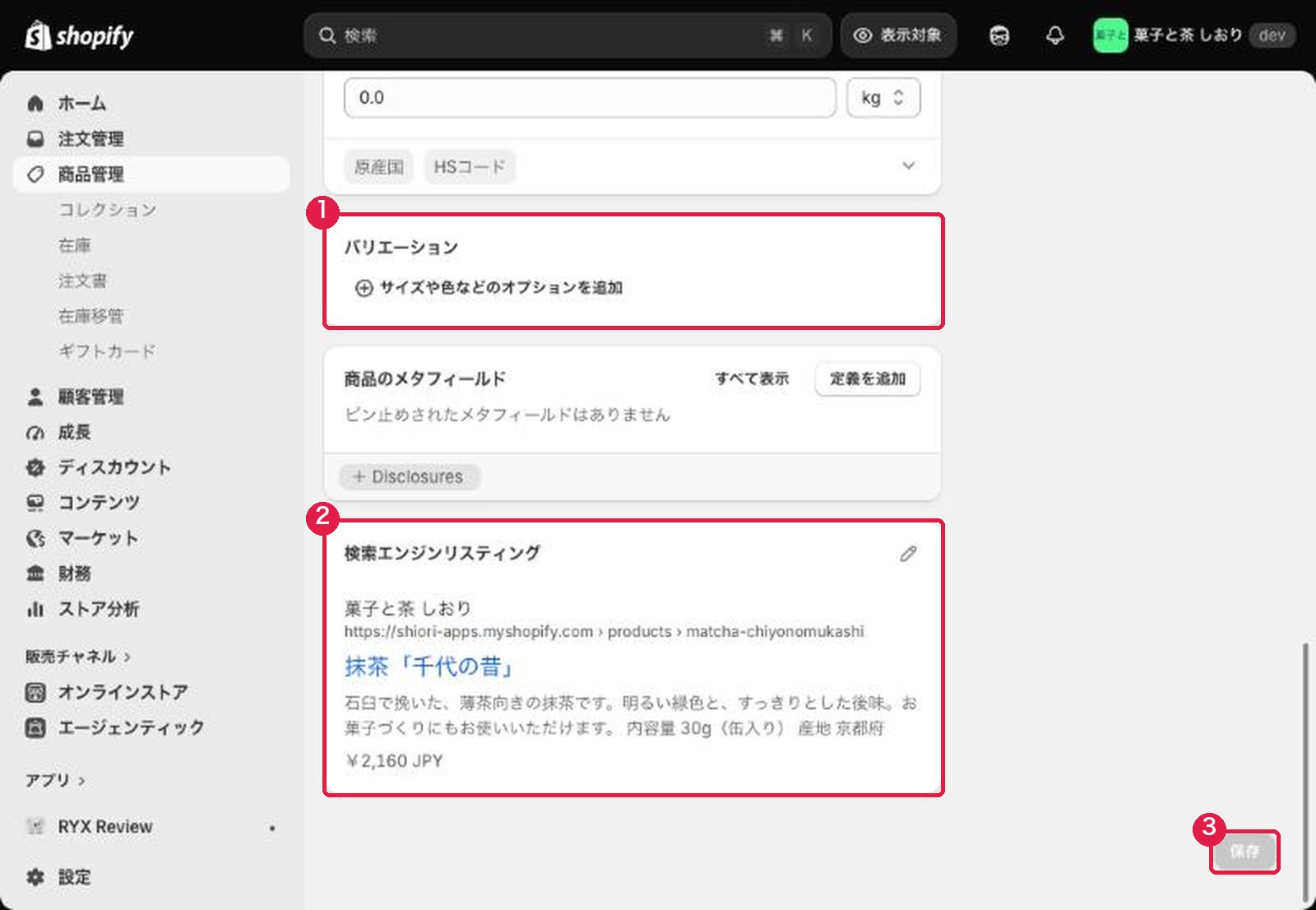
Task: Click the green store avatar icon
Action: 1110,35
